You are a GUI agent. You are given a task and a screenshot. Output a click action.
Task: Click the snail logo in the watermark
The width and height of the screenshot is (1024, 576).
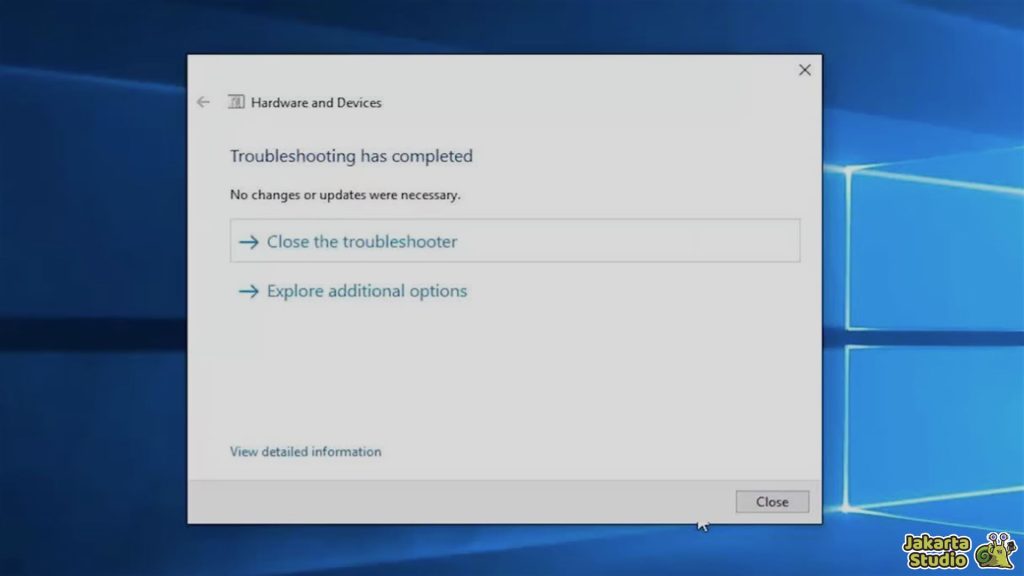tap(995, 548)
